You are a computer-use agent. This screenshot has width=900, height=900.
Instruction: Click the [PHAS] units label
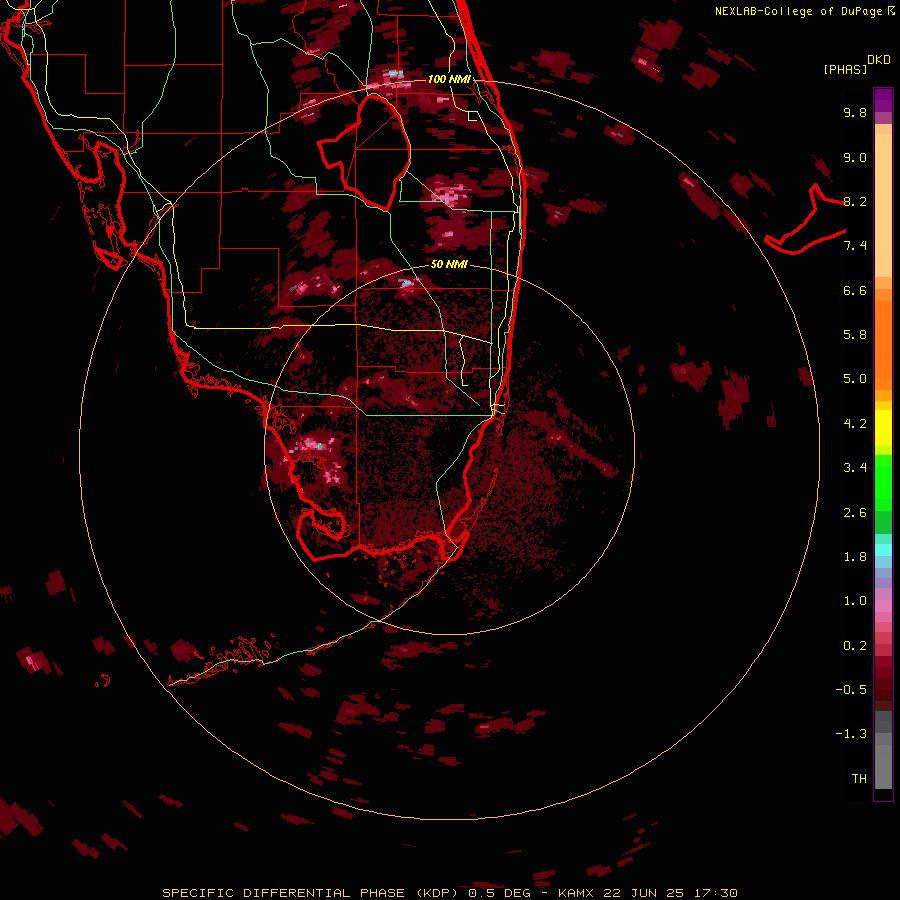845,70
